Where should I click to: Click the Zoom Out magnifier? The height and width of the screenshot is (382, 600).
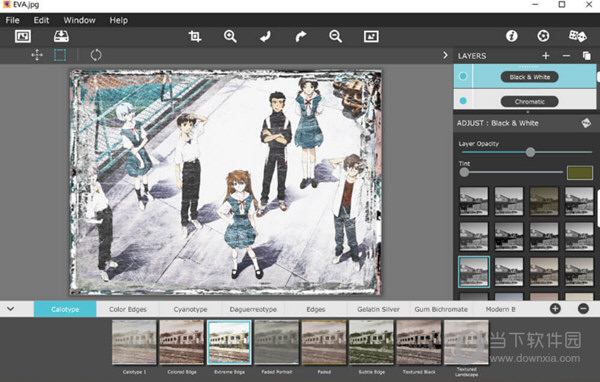pyautogui.click(x=336, y=36)
